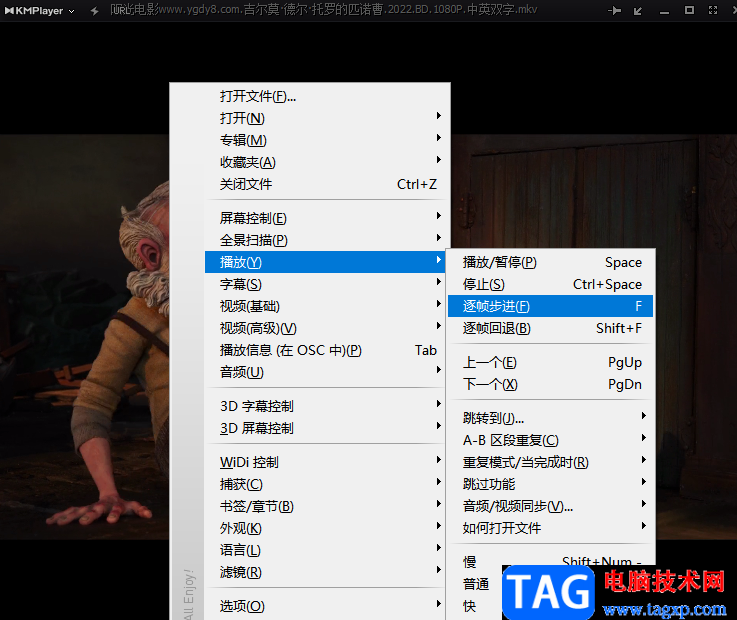The width and height of the screenshot is (737, 620).
Task: Select the highlighted 播放(Y) menu item
Action: [x=325, y=262]
